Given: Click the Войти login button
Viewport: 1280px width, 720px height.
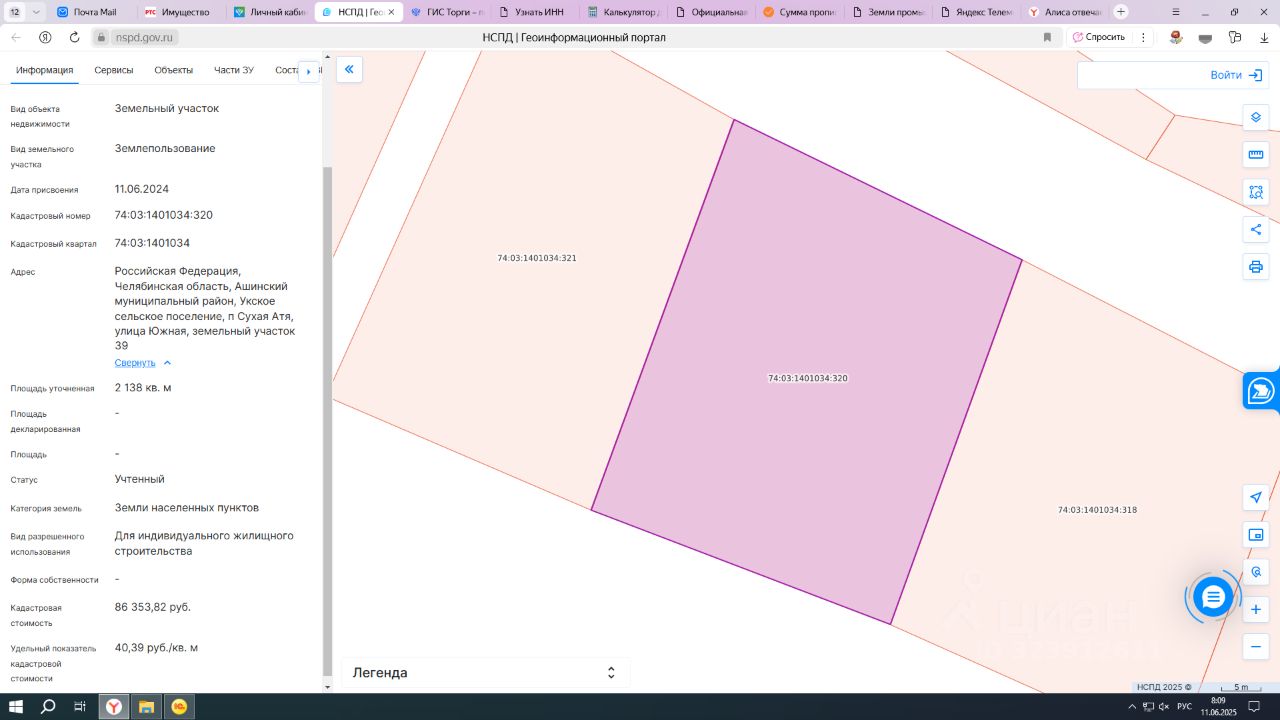Looking at the screenshot, I should coord(1235,75).
